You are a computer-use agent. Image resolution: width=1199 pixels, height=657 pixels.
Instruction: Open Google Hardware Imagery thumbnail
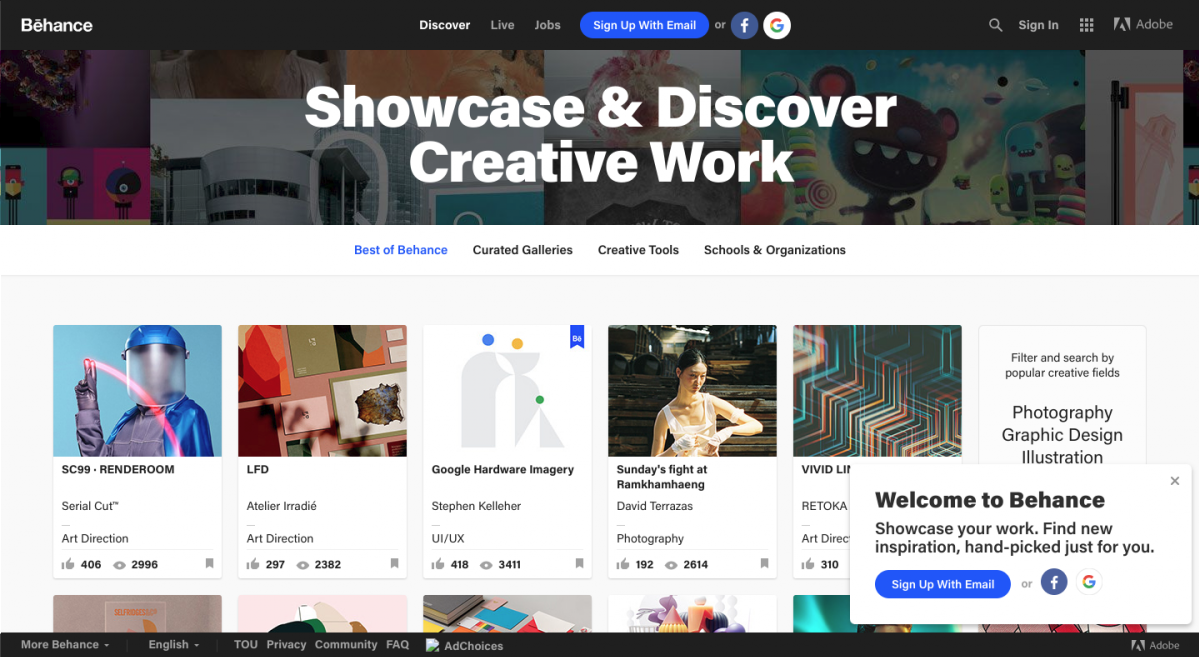coord(508,391)
